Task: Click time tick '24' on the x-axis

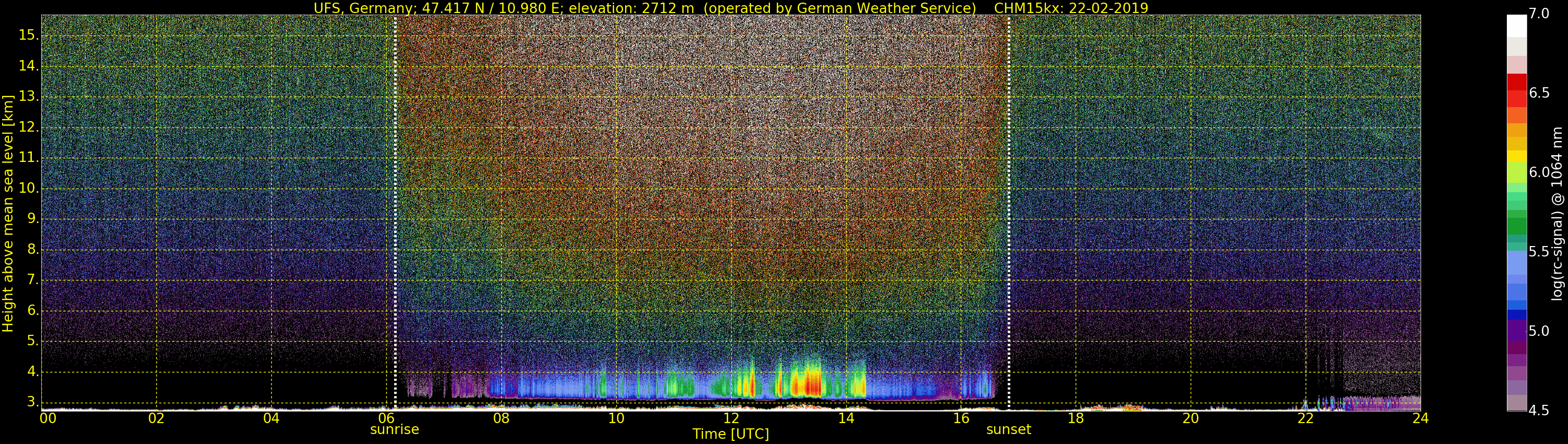Action: (x=1420, y=418)
